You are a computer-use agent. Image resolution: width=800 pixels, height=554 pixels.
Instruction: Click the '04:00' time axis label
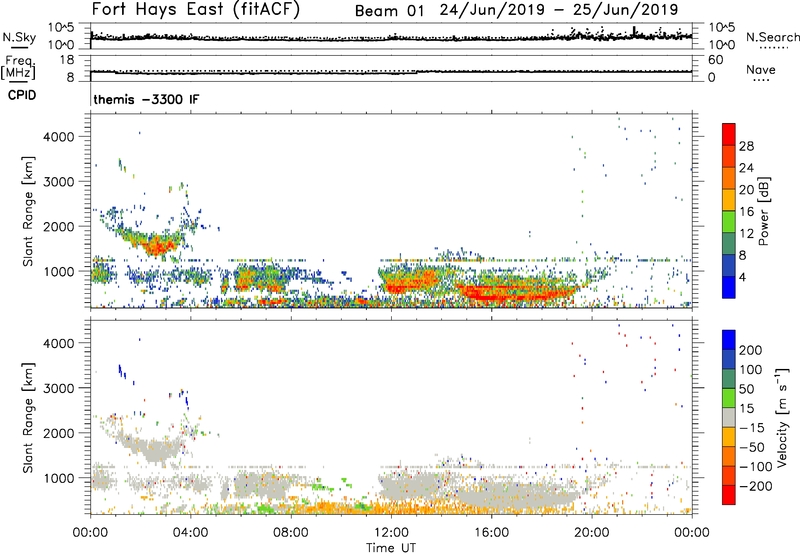coord(191,533)
